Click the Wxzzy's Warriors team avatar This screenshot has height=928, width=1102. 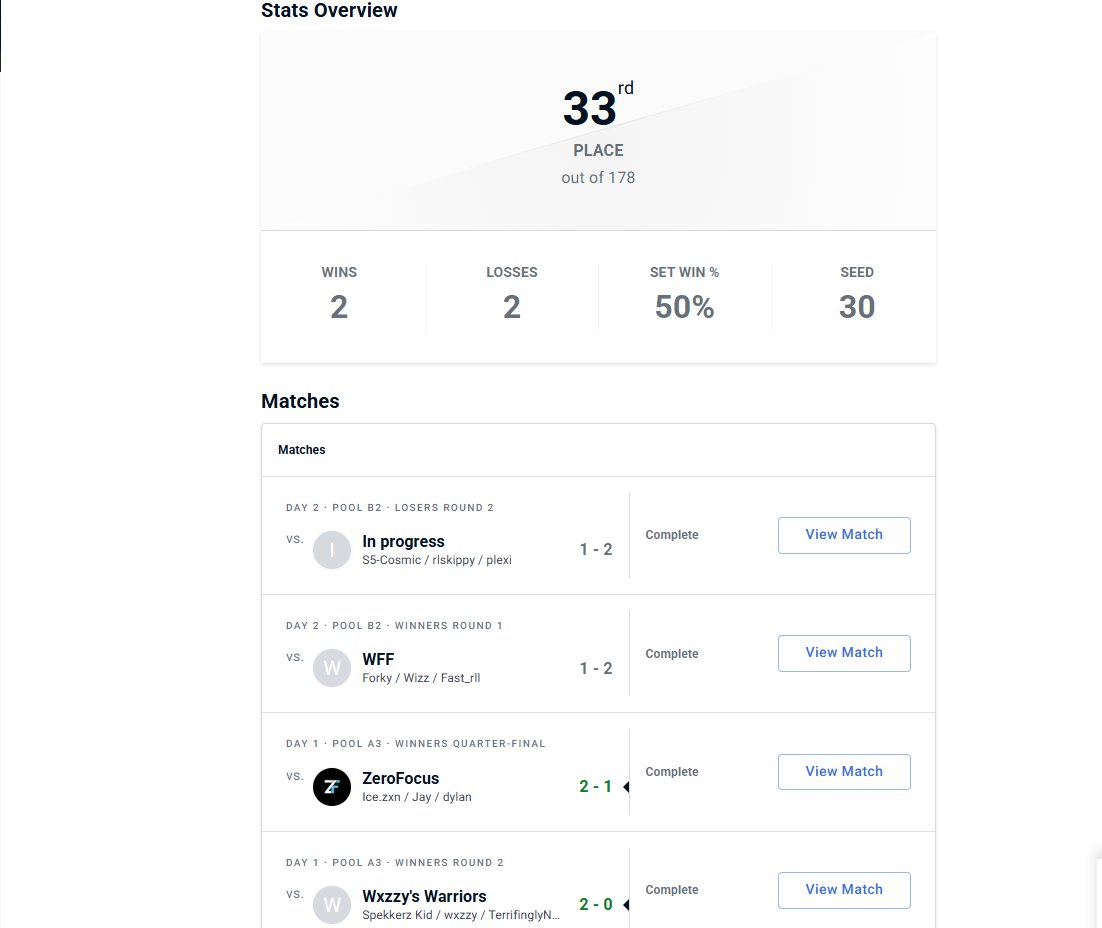(x=332, y=905)
